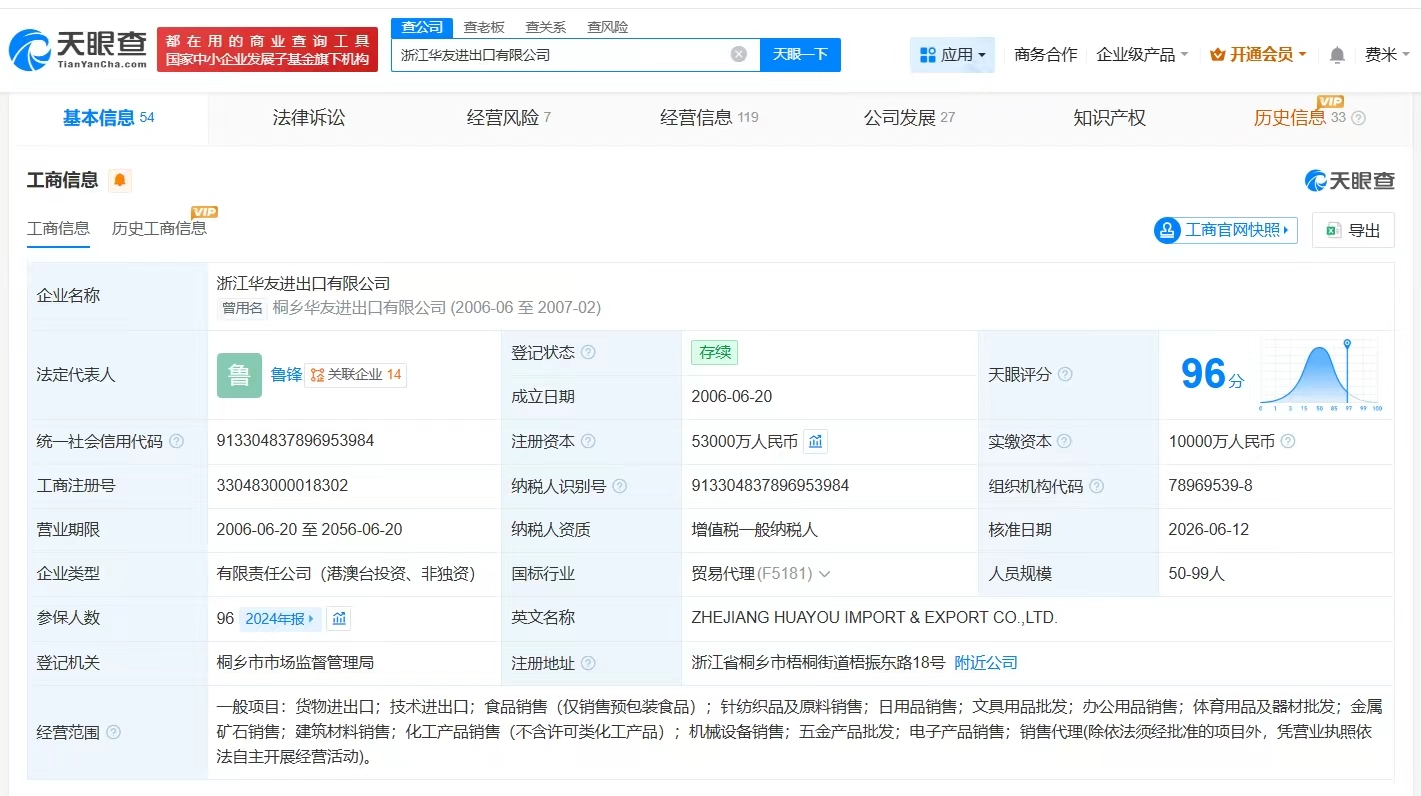Open the TianYanCha logo homepage
1421x796 pixels.
(x=78, y=48)
